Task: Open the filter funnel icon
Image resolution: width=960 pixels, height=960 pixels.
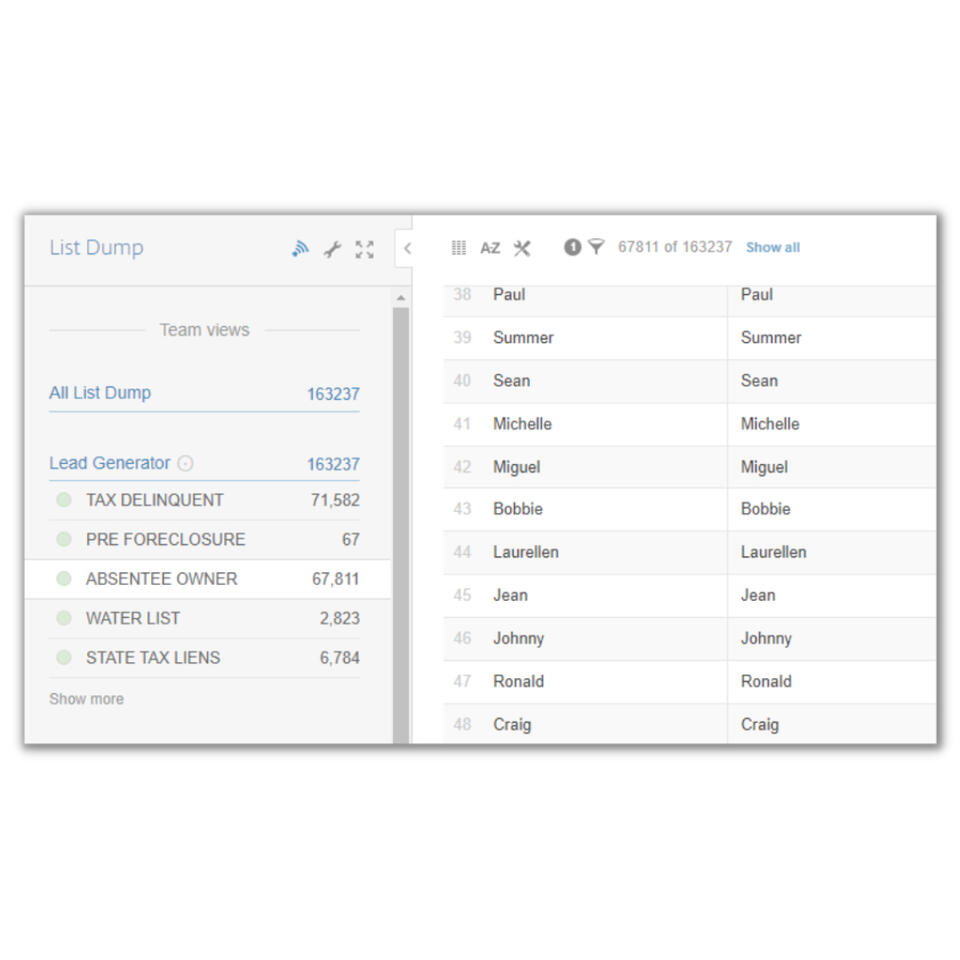Action: click(595, 247)
